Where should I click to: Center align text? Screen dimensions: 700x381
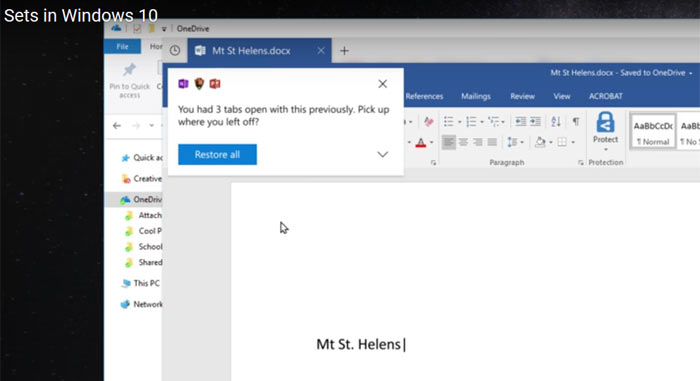coord(463,142)
